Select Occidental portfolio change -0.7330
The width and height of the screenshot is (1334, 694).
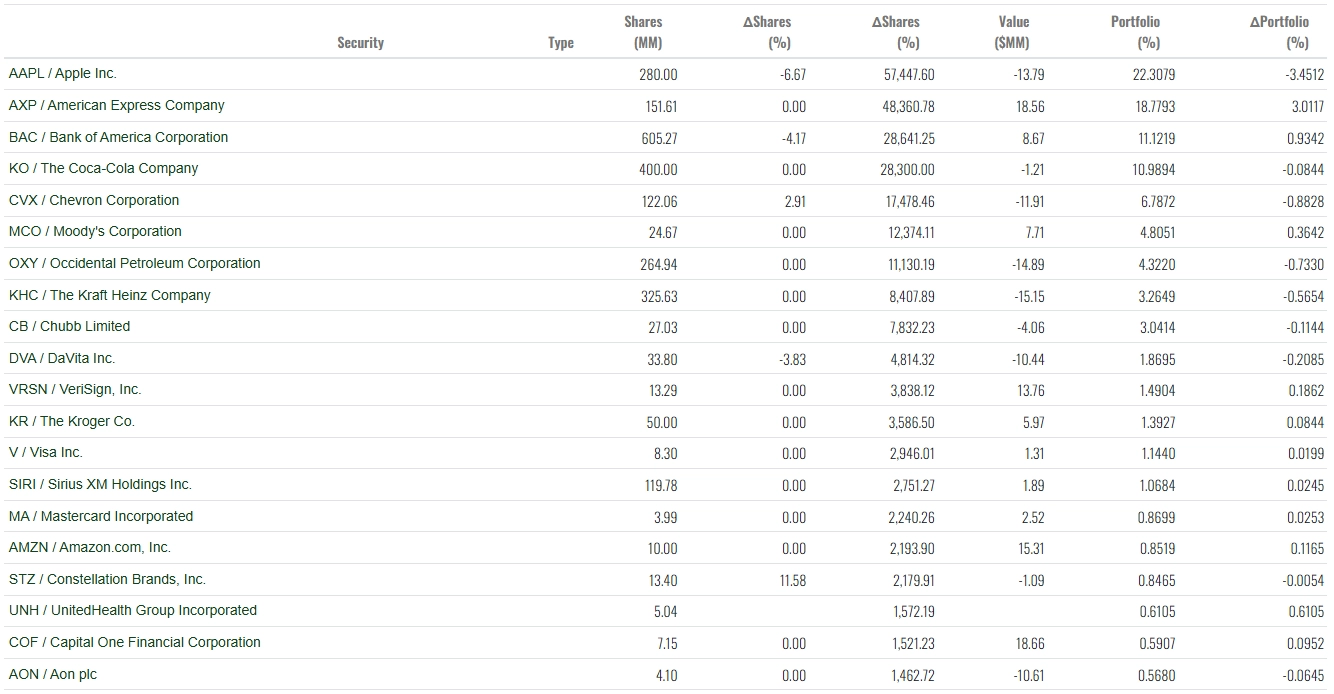1304,265
